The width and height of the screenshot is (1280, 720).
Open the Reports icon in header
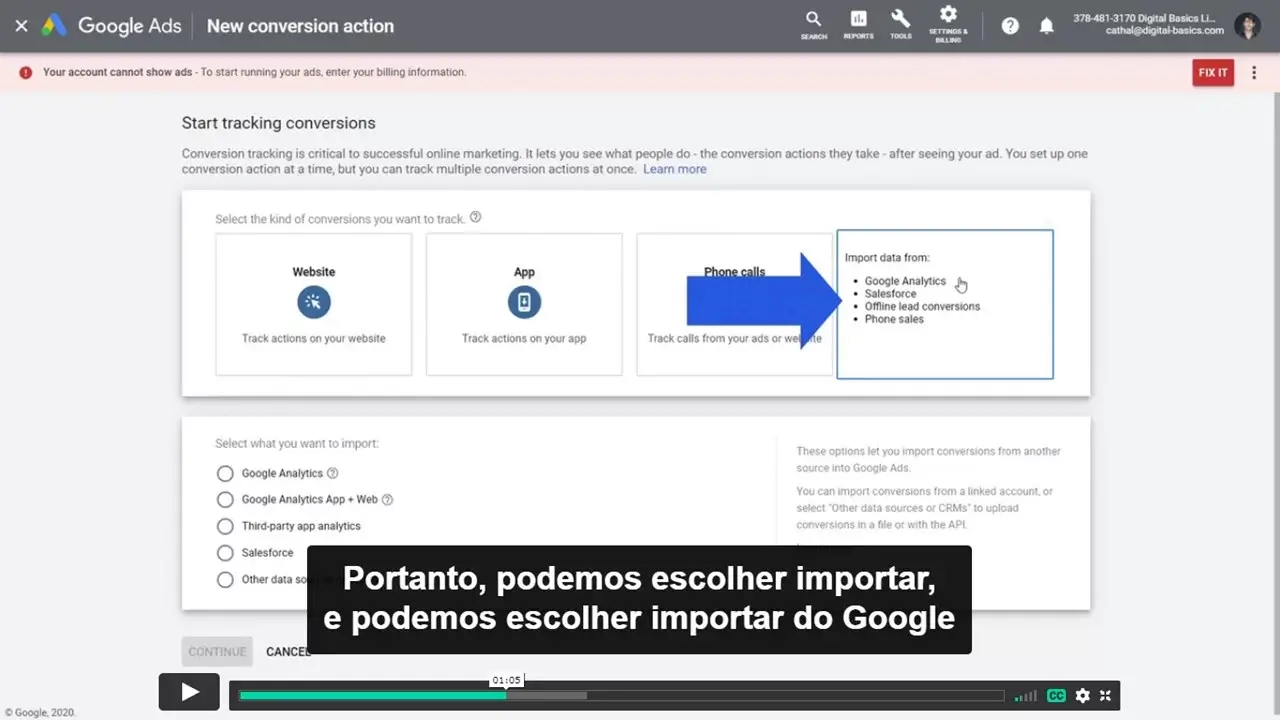coord(858,24)
